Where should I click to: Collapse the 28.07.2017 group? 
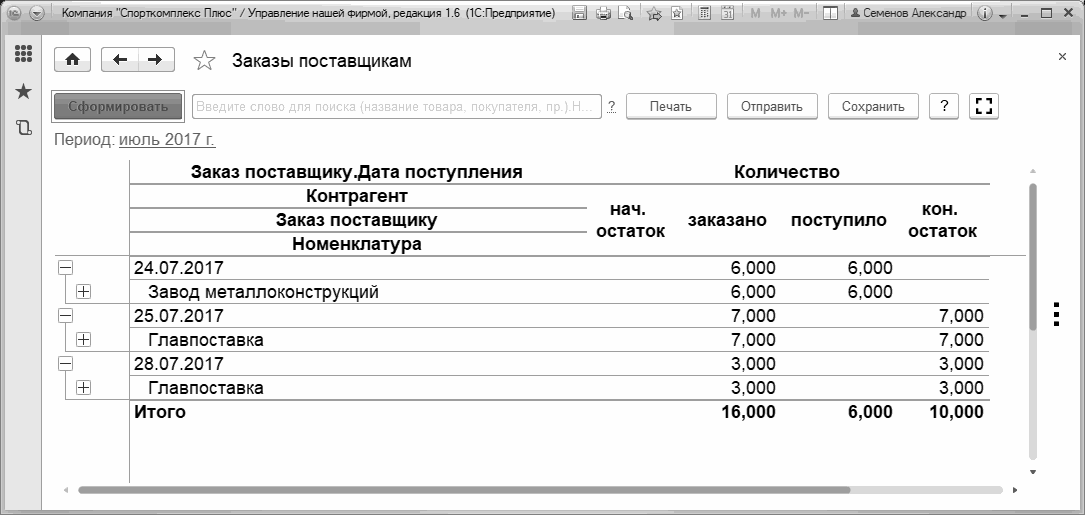65,363
